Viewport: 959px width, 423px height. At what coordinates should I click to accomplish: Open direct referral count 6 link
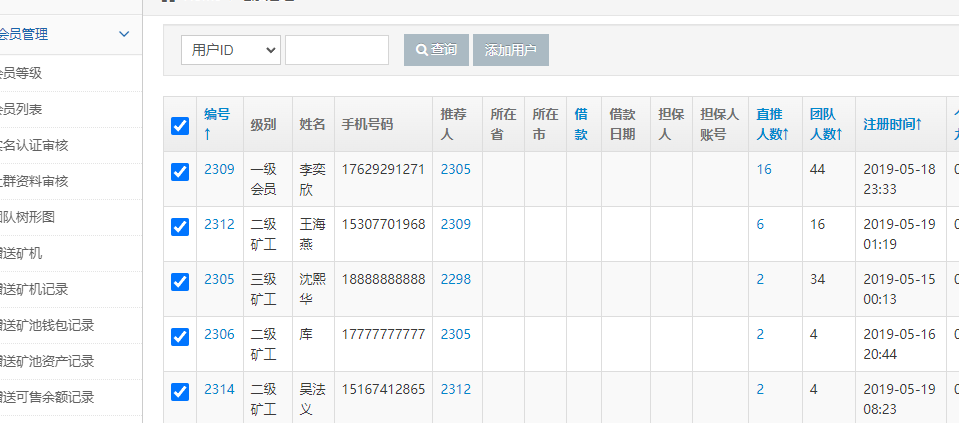[760, 224]
